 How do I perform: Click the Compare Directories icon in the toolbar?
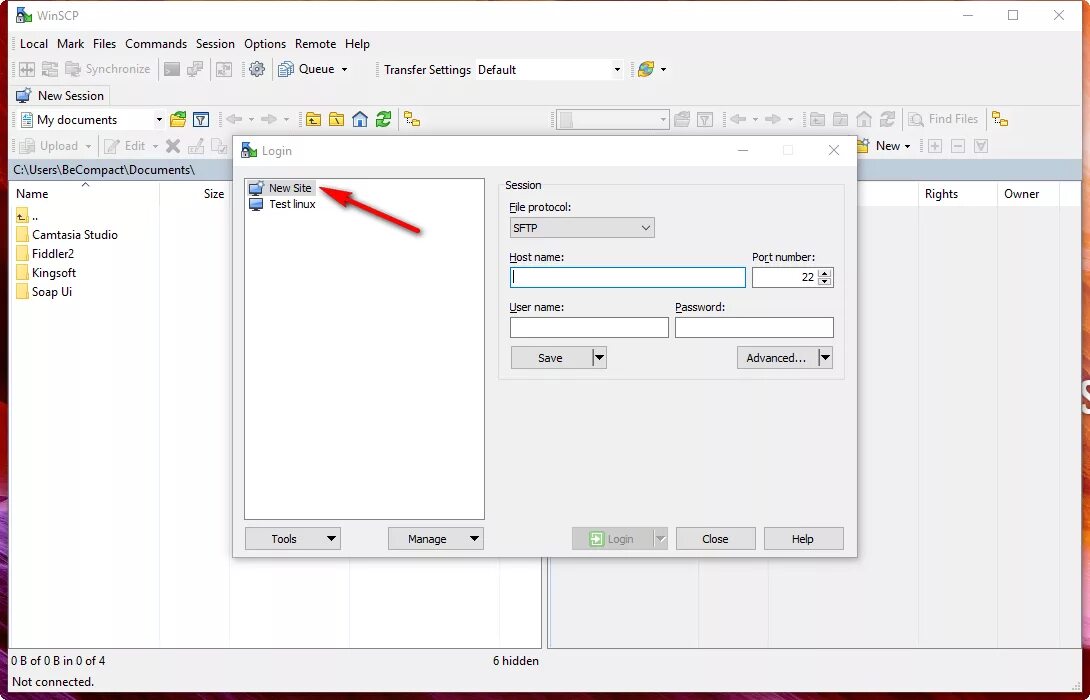tap(26, 69)
